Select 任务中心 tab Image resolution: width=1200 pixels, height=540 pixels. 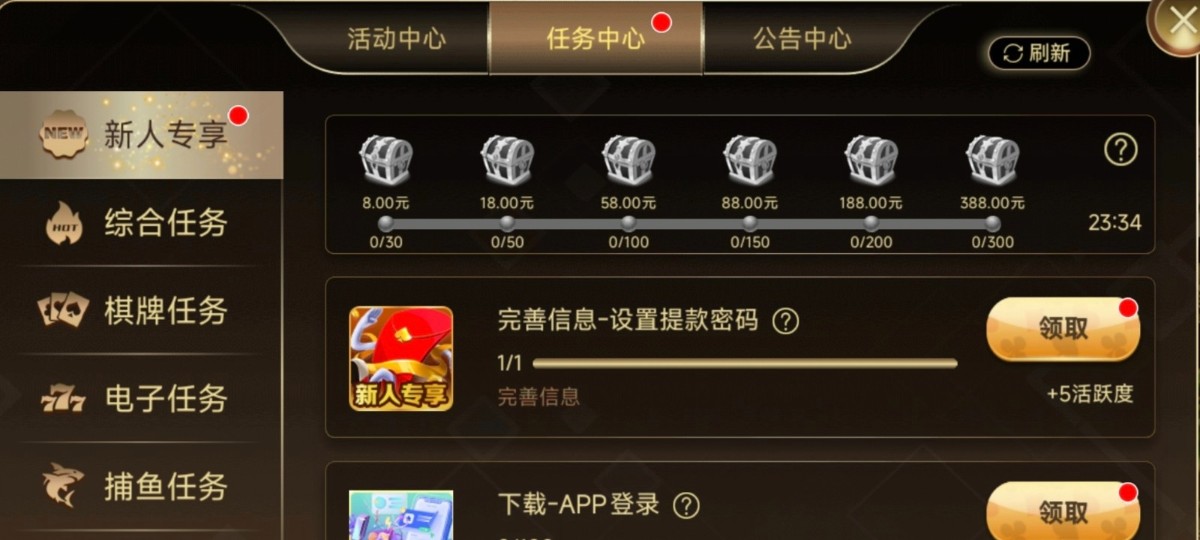click(595, 38)
